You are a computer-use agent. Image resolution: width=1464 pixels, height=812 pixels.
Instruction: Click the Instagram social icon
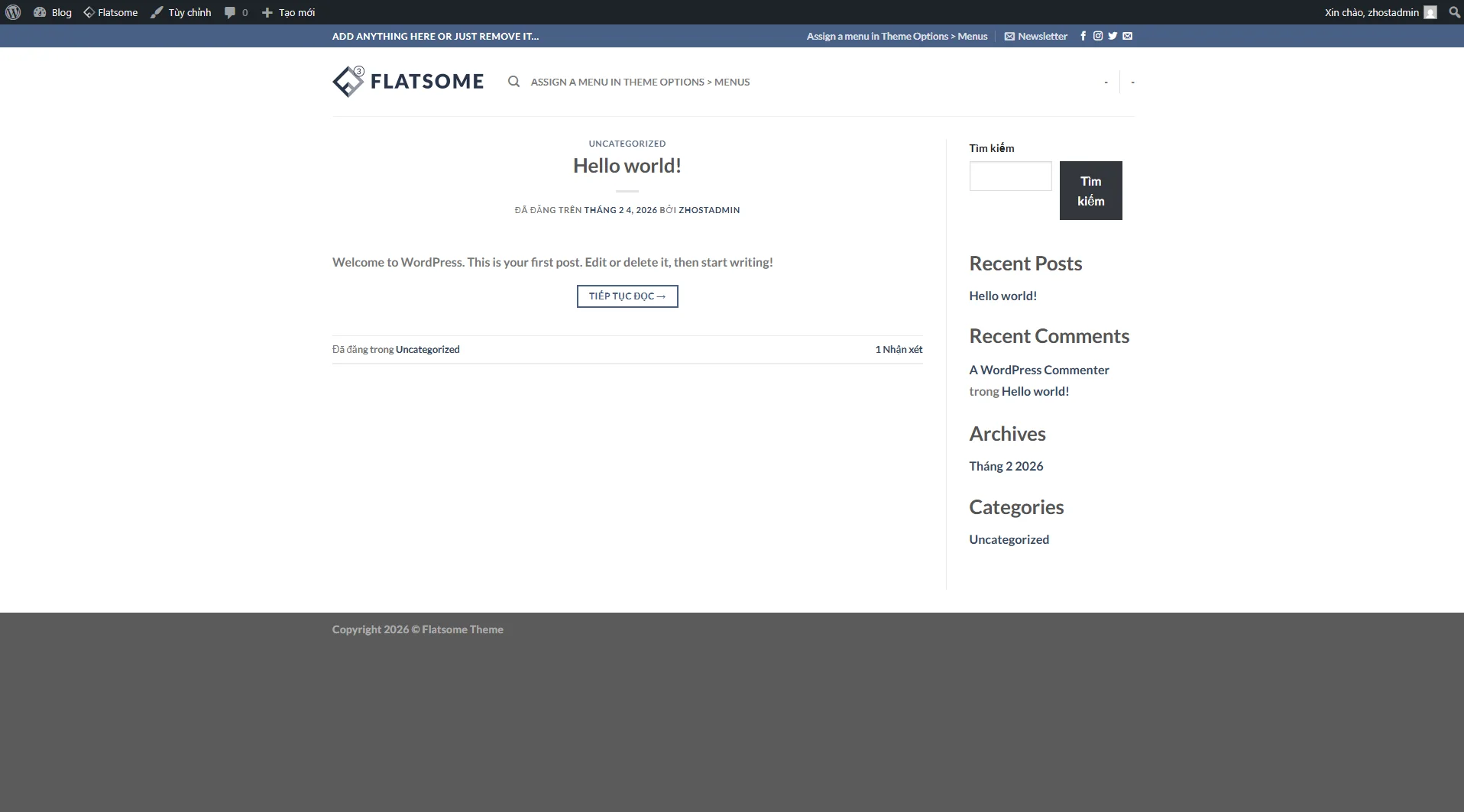click(x=1098, y=36)
